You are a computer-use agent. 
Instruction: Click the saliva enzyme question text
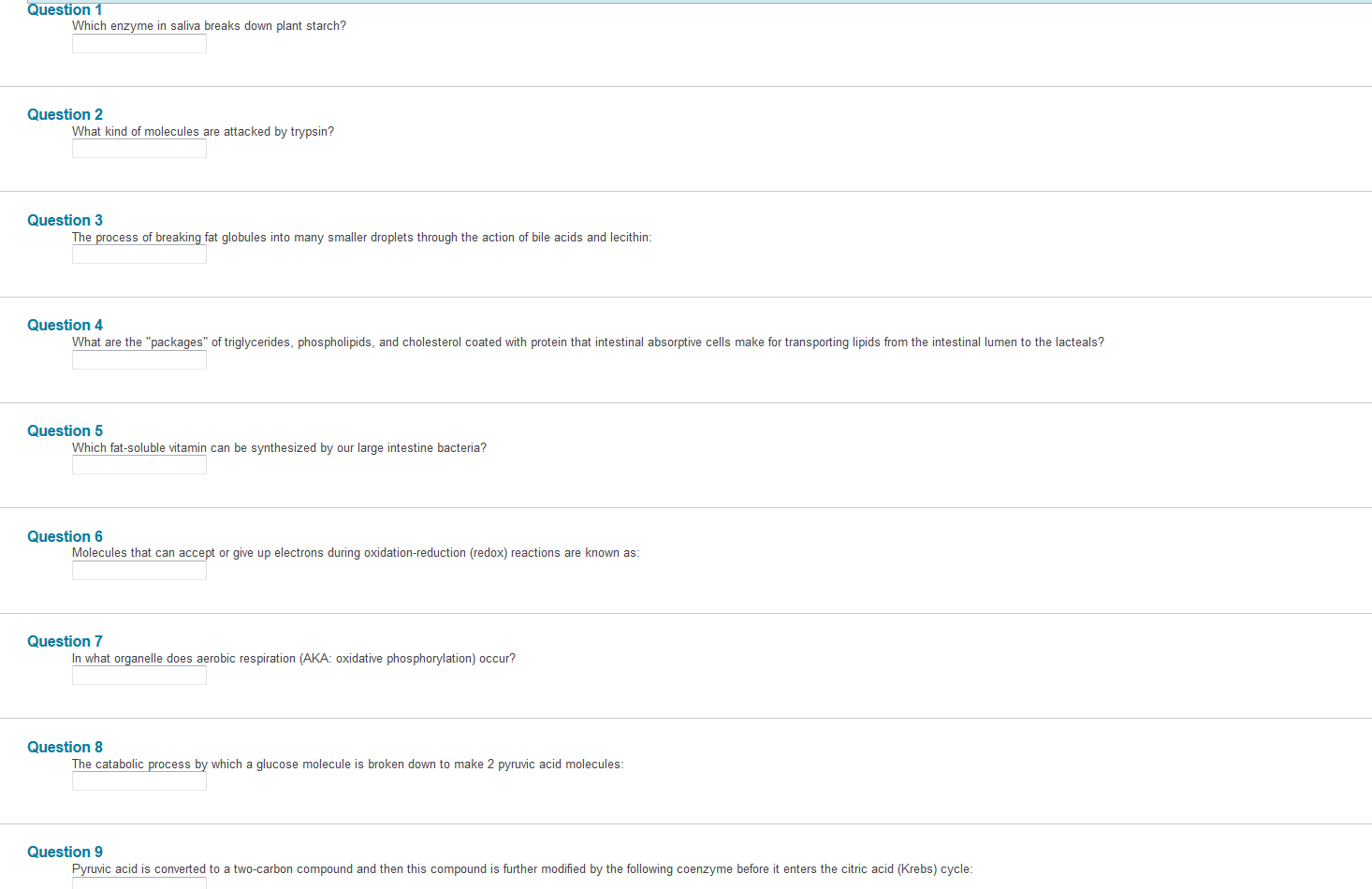click(x=209, y=26)
